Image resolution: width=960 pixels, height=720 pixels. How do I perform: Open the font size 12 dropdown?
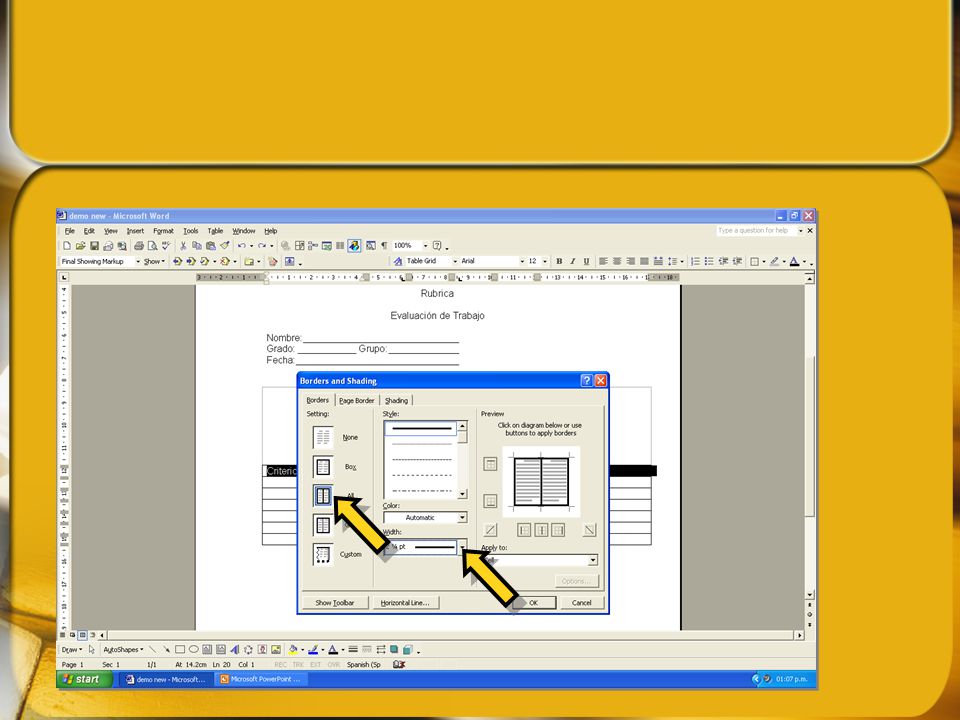point(545,261)
